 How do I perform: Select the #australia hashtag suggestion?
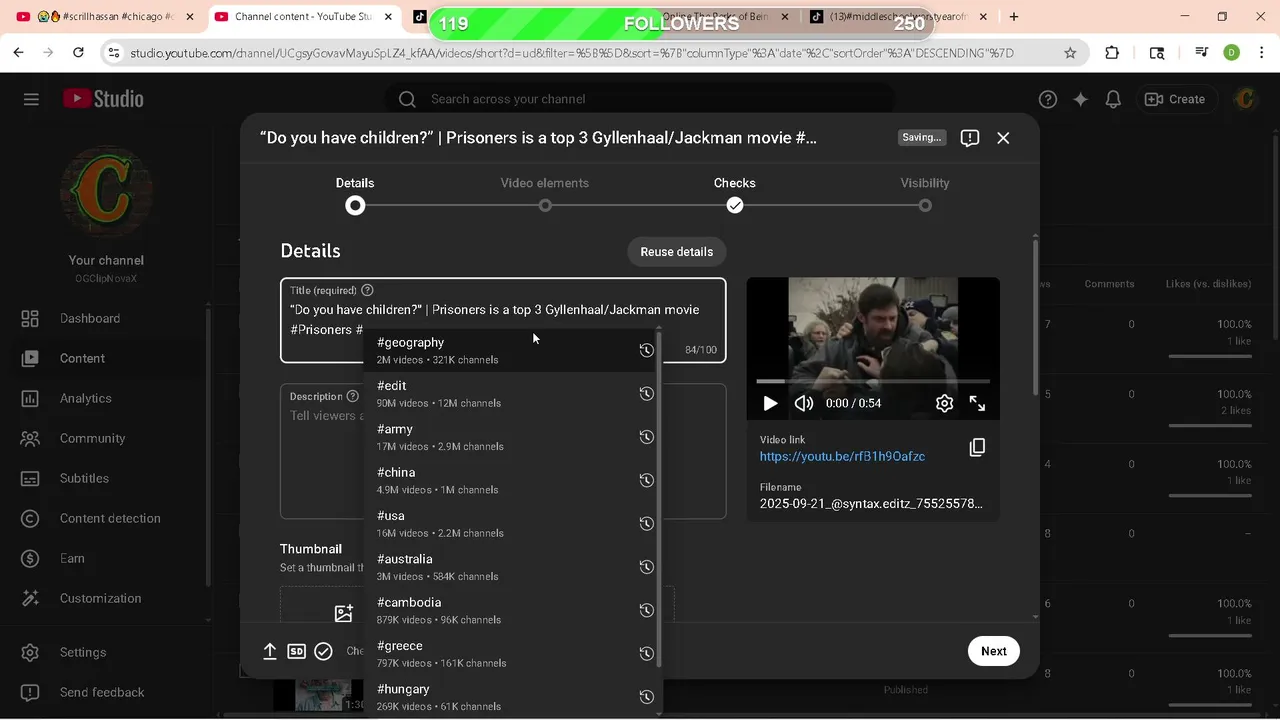click(511, 567)
